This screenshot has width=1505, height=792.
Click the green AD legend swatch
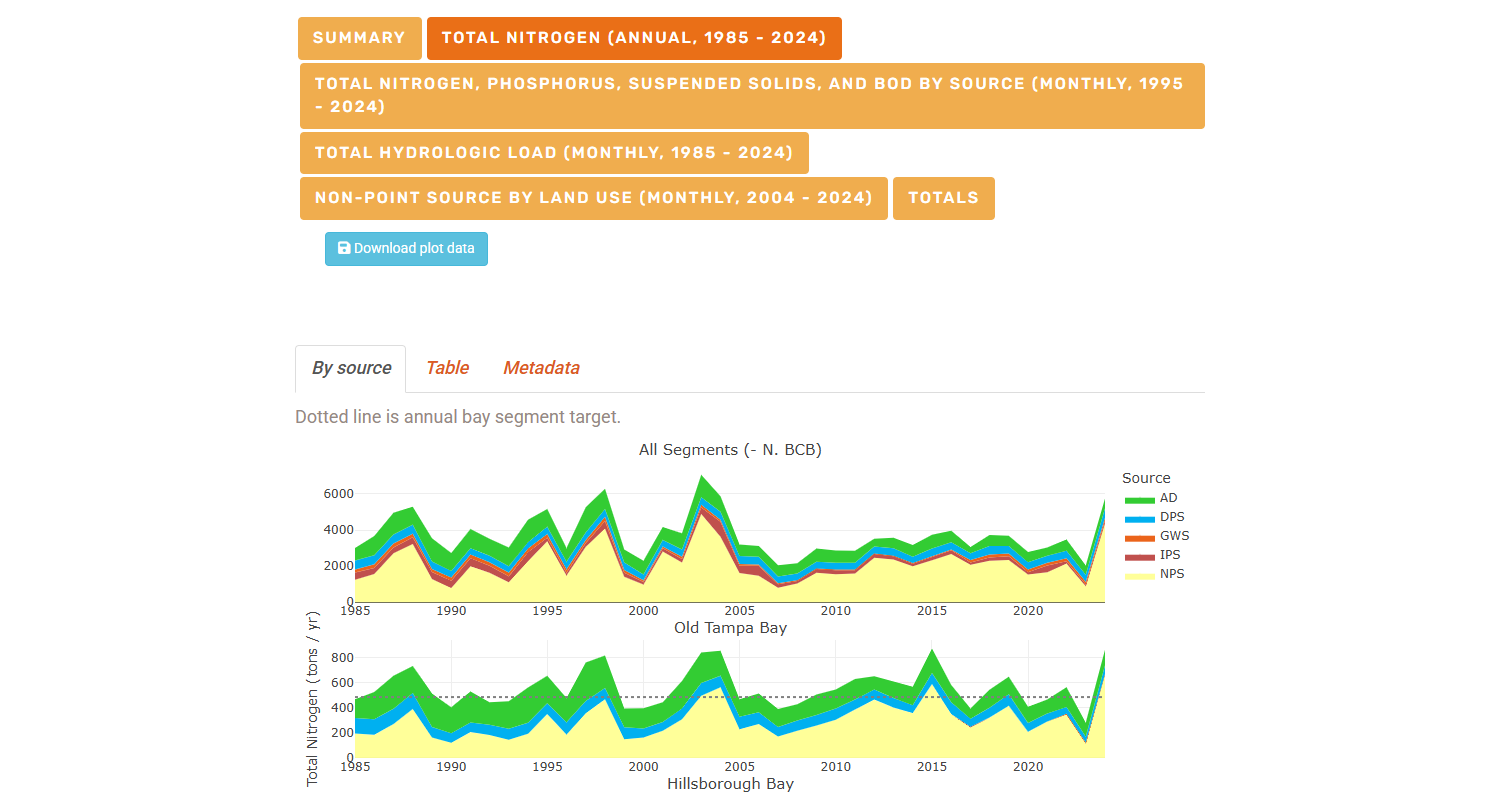(x=1139, y=498)
